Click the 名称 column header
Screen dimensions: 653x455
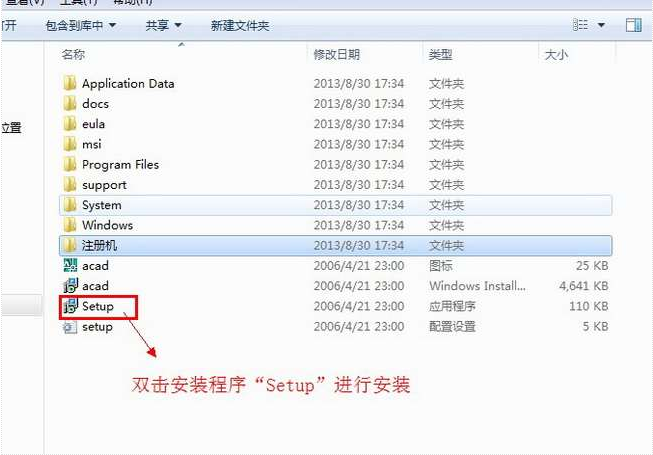(x=73, y=54)
